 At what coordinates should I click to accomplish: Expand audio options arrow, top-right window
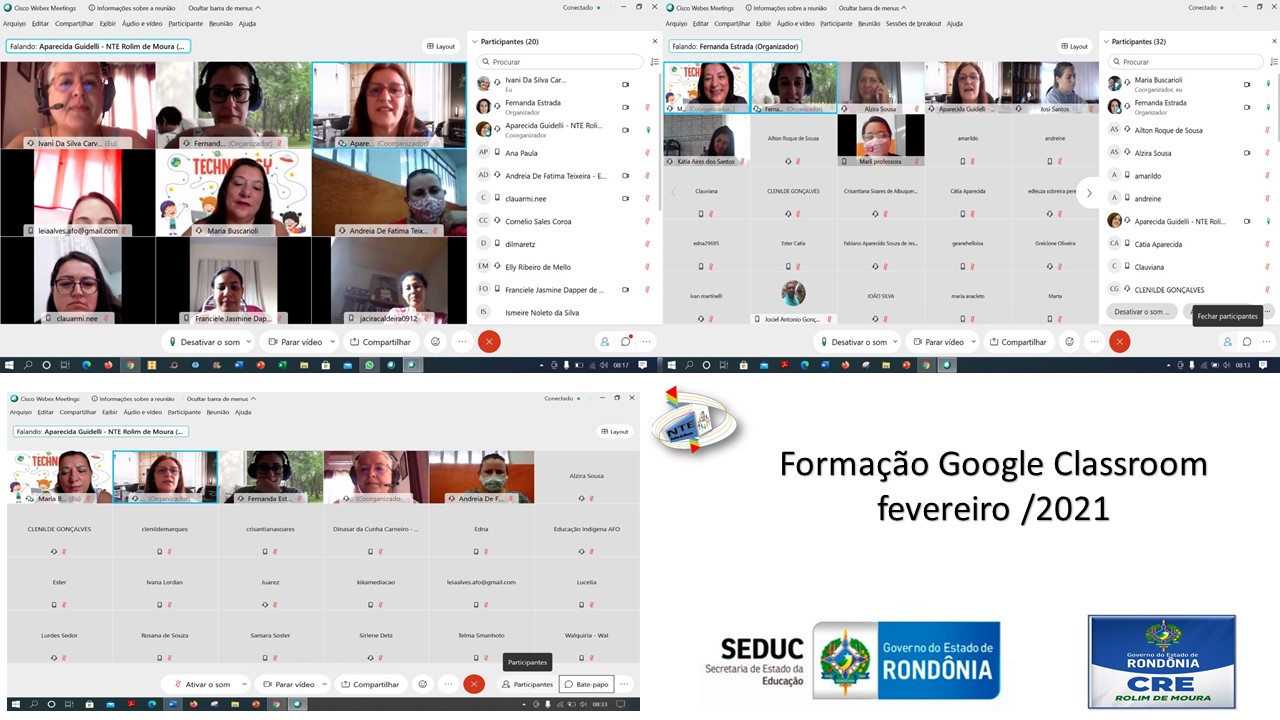click(897, 342)
